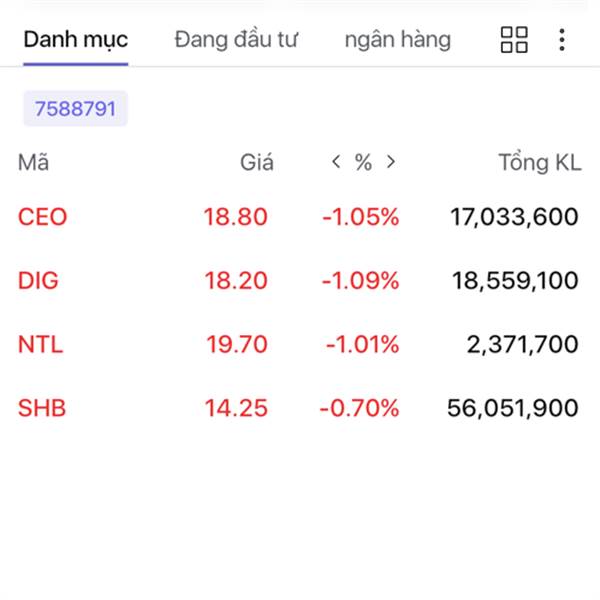Sort by the Tổng KL column header
This screenshot has width=600, height=600.
[x=540, y=162]
